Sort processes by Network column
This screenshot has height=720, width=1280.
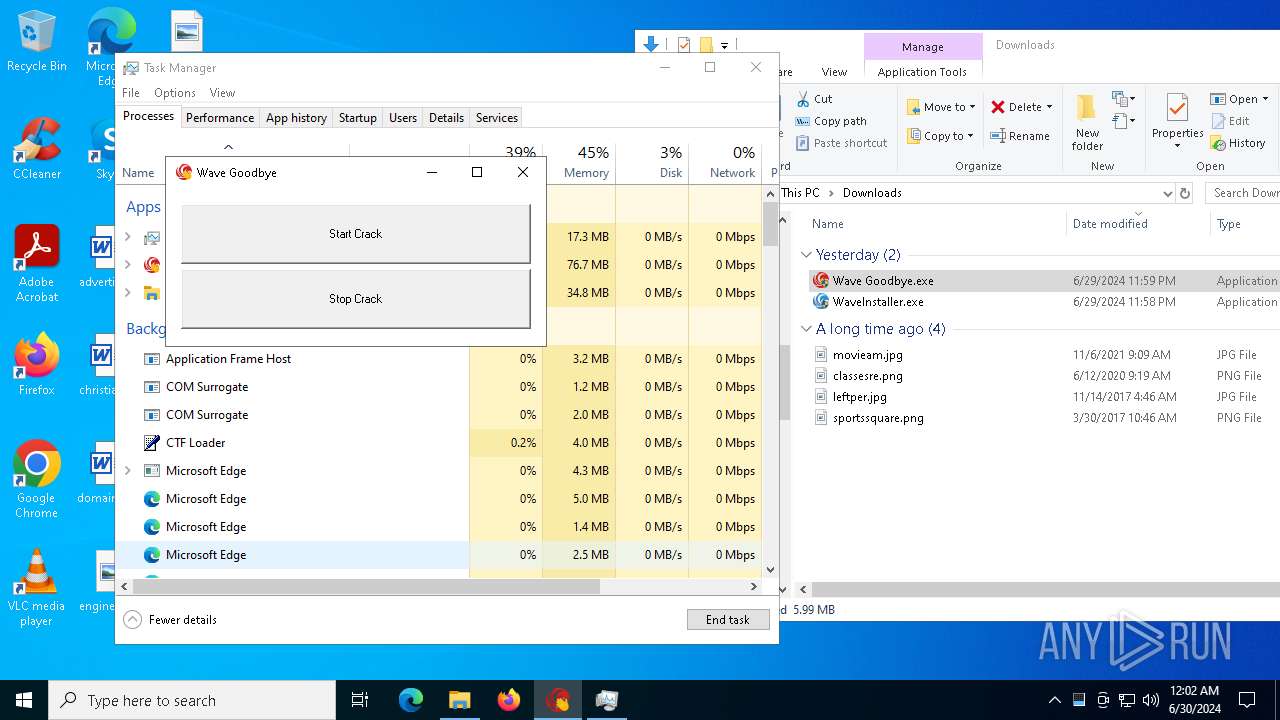click(725, 162)
